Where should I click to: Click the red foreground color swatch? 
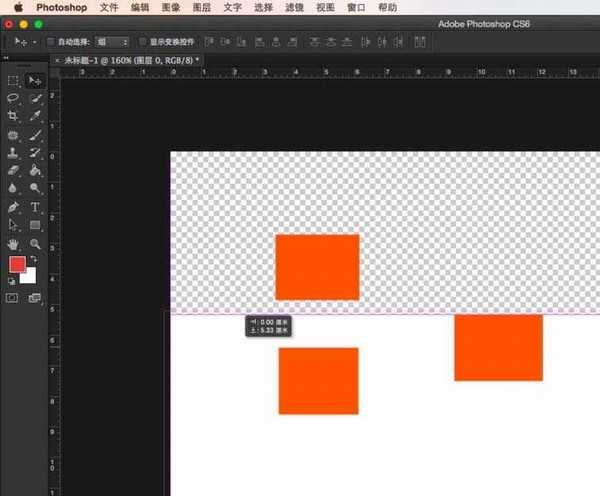(17, 264)
